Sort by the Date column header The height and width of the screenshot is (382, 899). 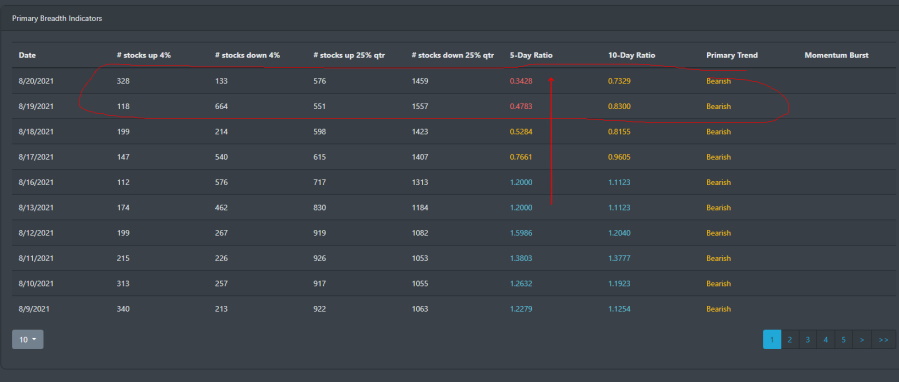(x=28, y=56)
